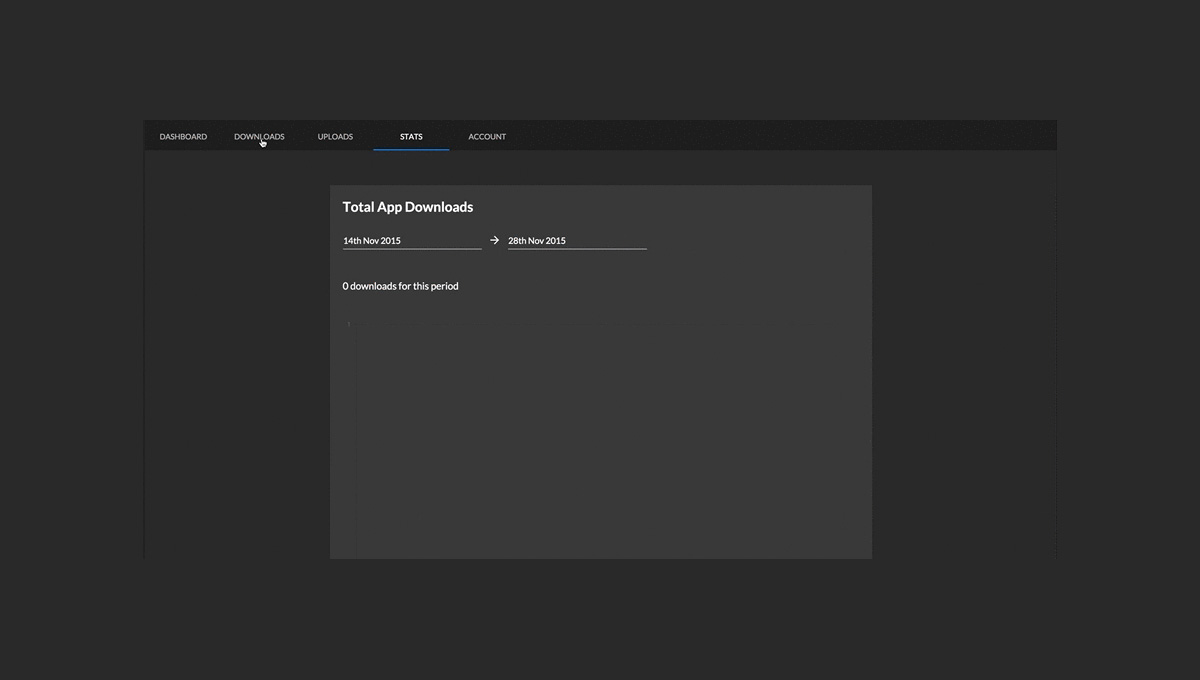Image resolution: width=1200 pixels, height=680 pixels.
Task: Click the '0 downloads for this period' text
Action: (400, 286)
